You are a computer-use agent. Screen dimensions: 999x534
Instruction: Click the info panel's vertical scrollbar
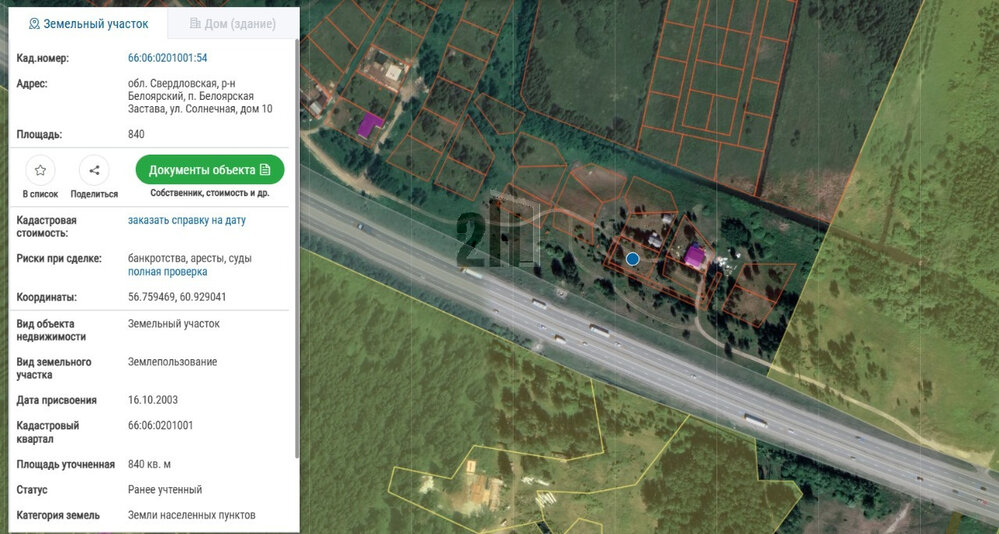point(296,250)
